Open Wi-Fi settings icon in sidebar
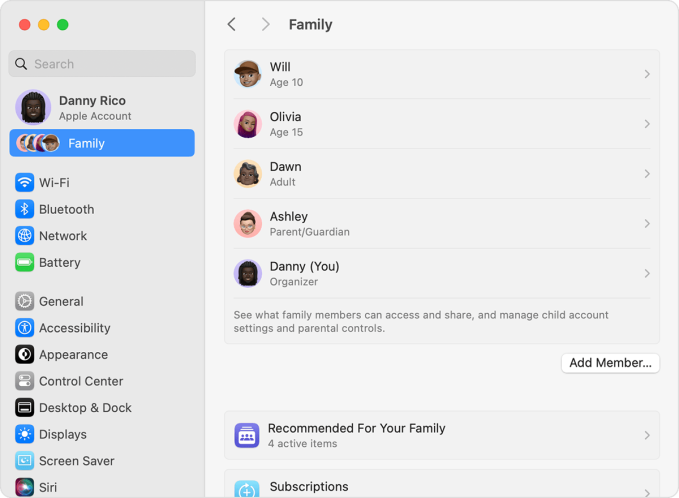 [25, 182]
